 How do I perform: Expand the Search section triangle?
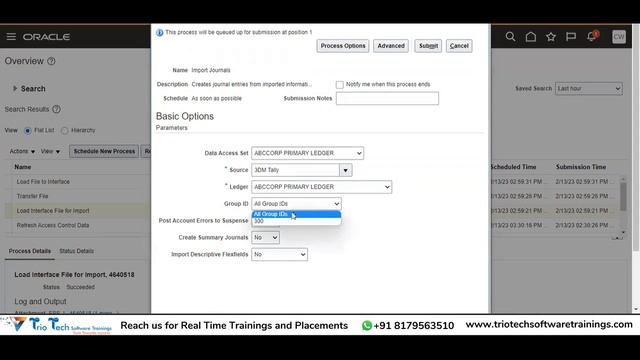point(15,89)
